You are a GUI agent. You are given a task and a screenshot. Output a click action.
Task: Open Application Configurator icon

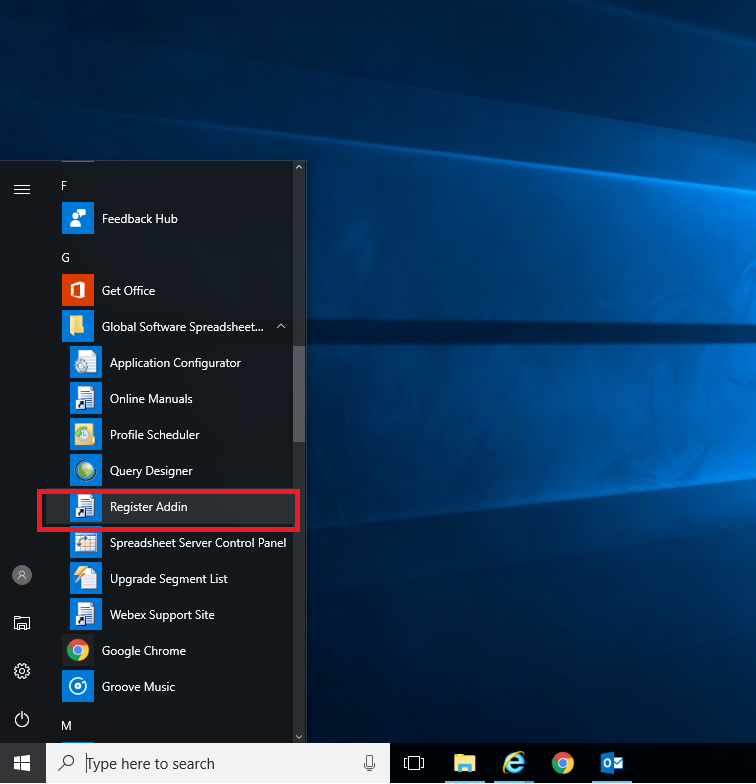(x=86, y=363)
